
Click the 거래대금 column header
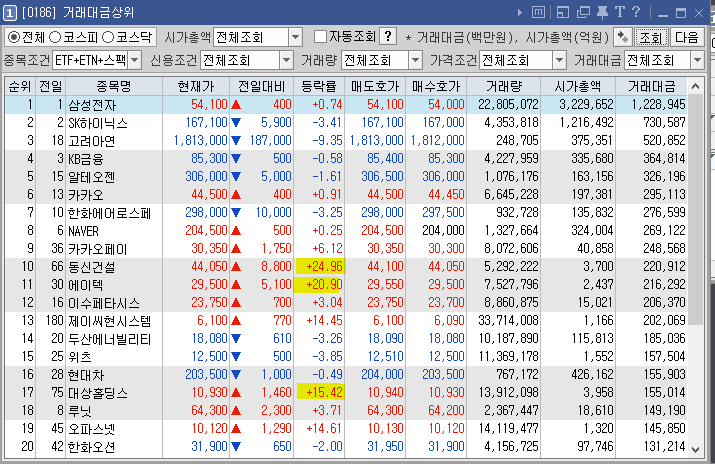click(x=652, y=86)
